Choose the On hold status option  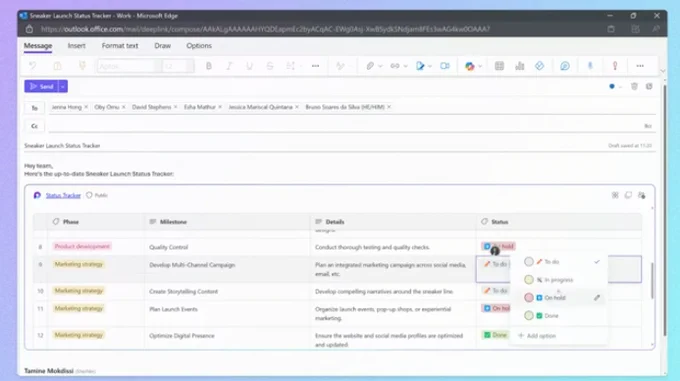click(x=559, y=297)
